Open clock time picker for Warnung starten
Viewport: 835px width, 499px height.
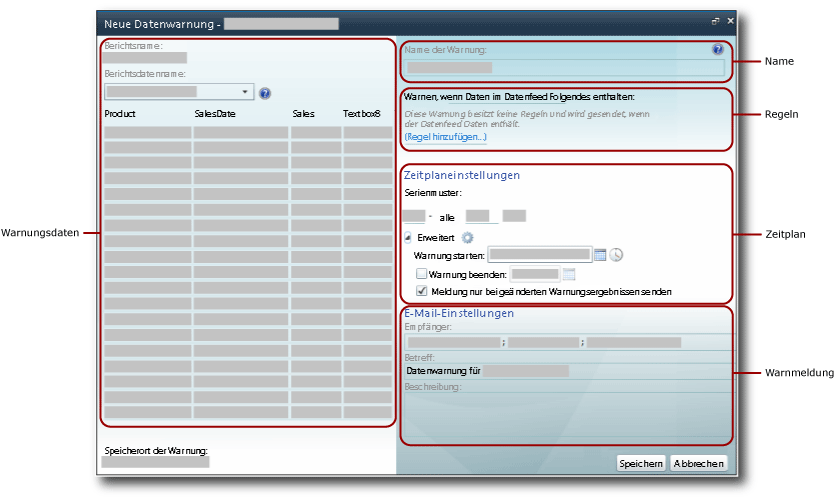[x=616, y=255]
